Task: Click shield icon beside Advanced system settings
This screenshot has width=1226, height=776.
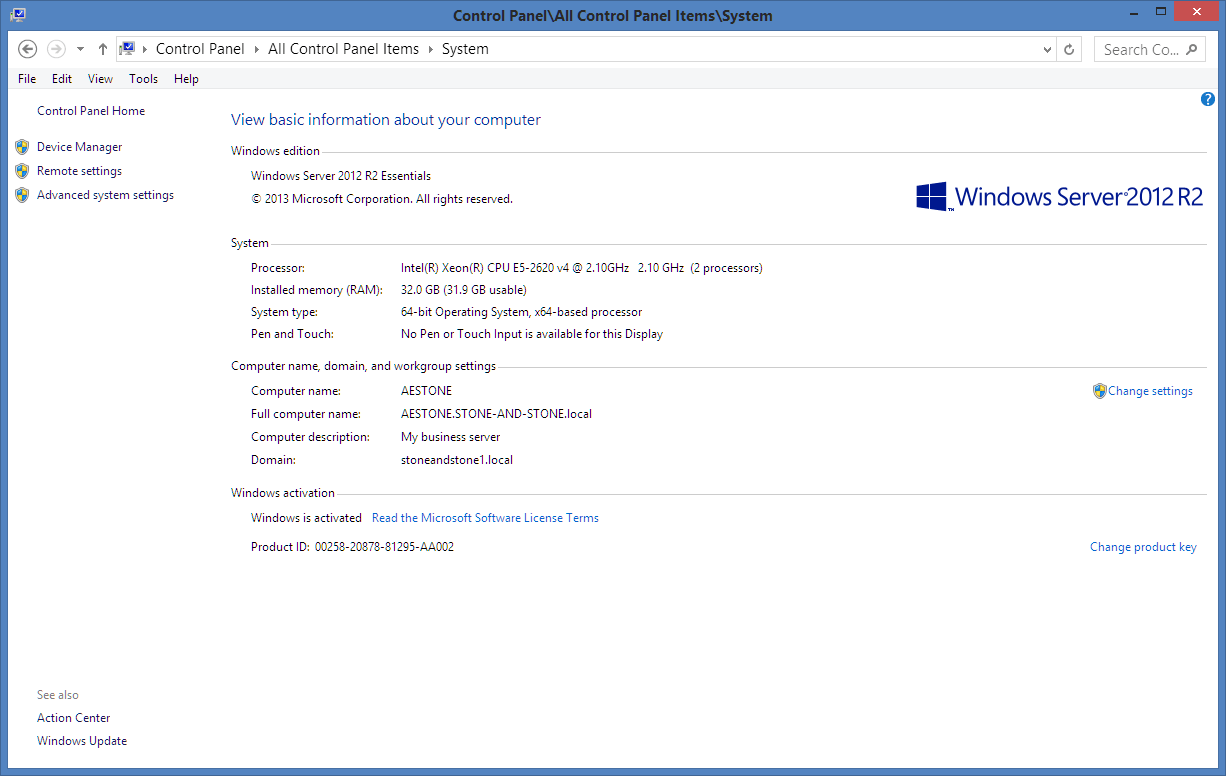Action: coord(22,195)
